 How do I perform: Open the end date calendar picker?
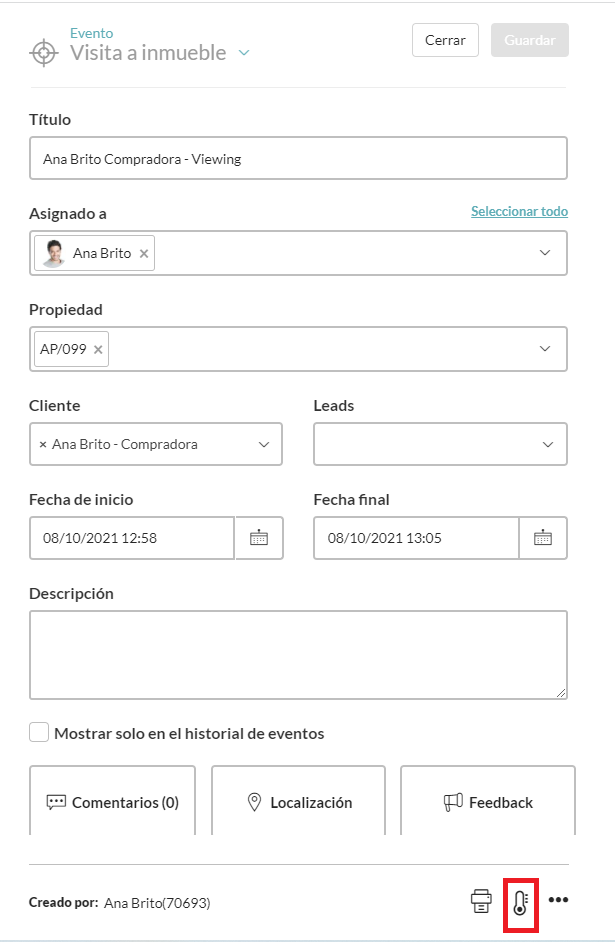pos(543,538)
